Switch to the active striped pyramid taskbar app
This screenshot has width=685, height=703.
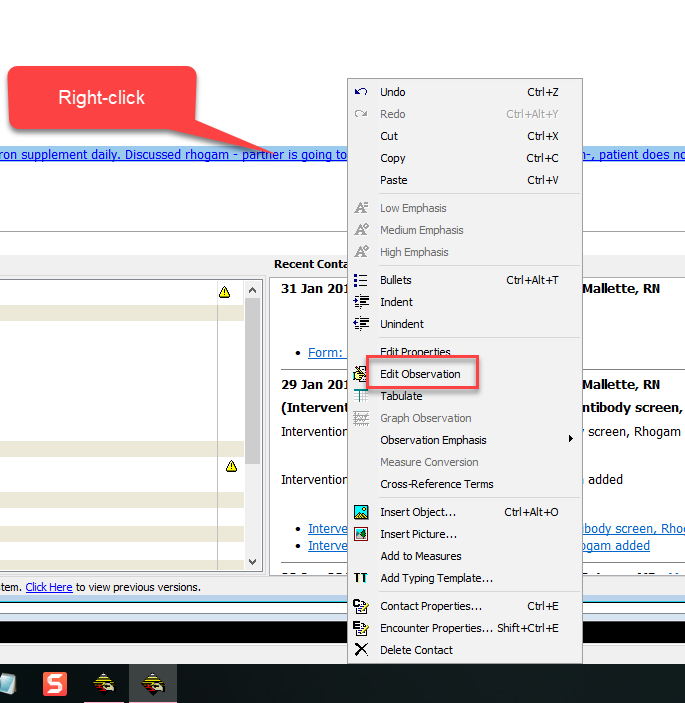click(153, 684)
